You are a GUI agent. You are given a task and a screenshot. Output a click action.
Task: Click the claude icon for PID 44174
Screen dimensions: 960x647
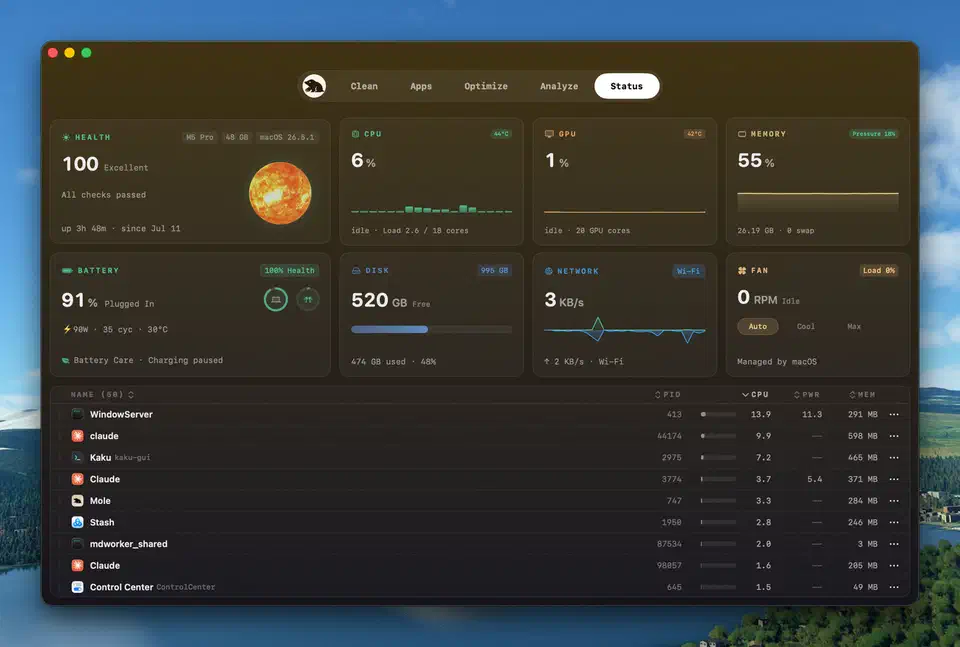(77, 436)
